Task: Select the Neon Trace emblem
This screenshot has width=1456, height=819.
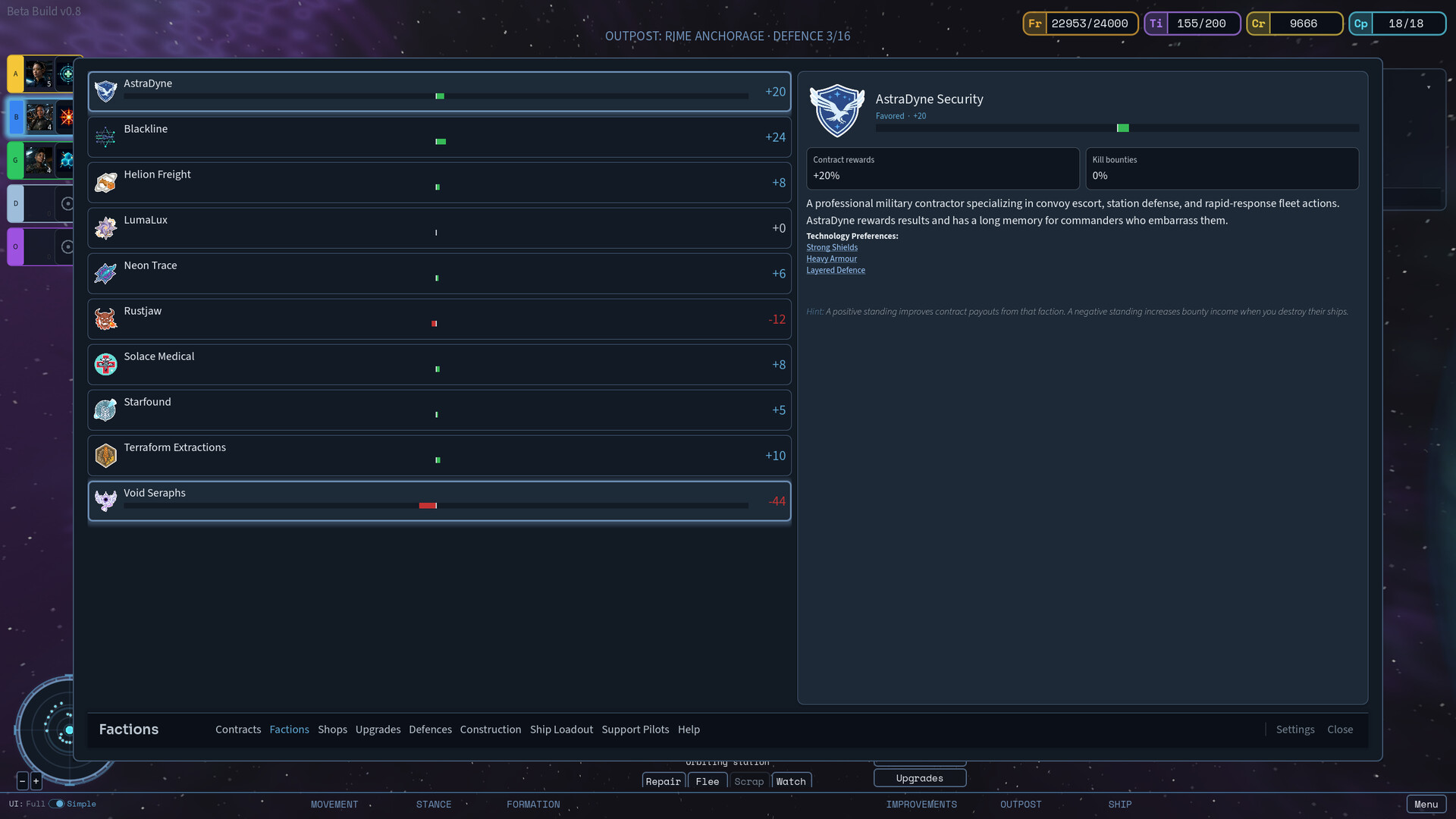Action: 105,273
